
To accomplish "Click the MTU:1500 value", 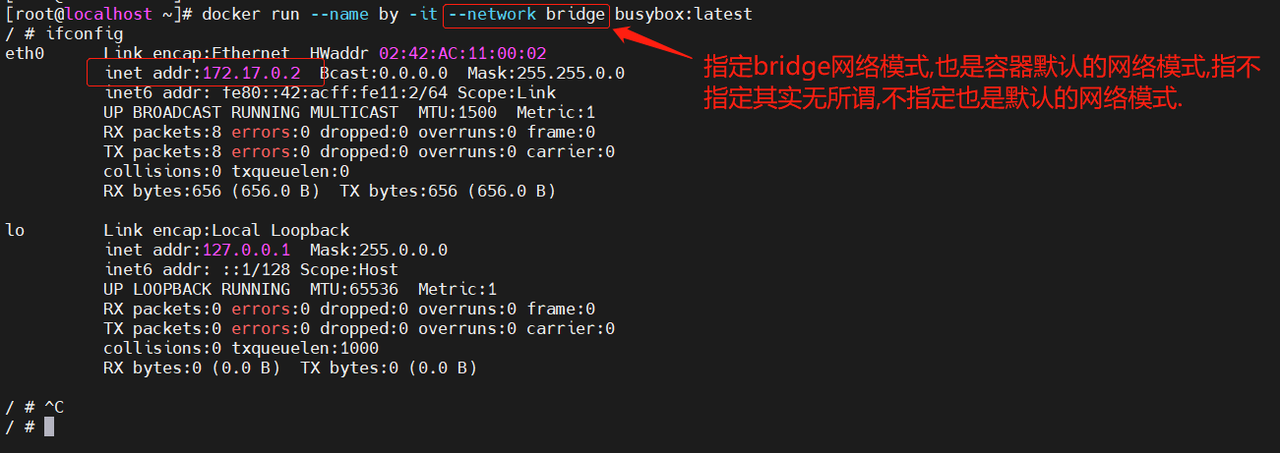I will click(x=457, y=112).
